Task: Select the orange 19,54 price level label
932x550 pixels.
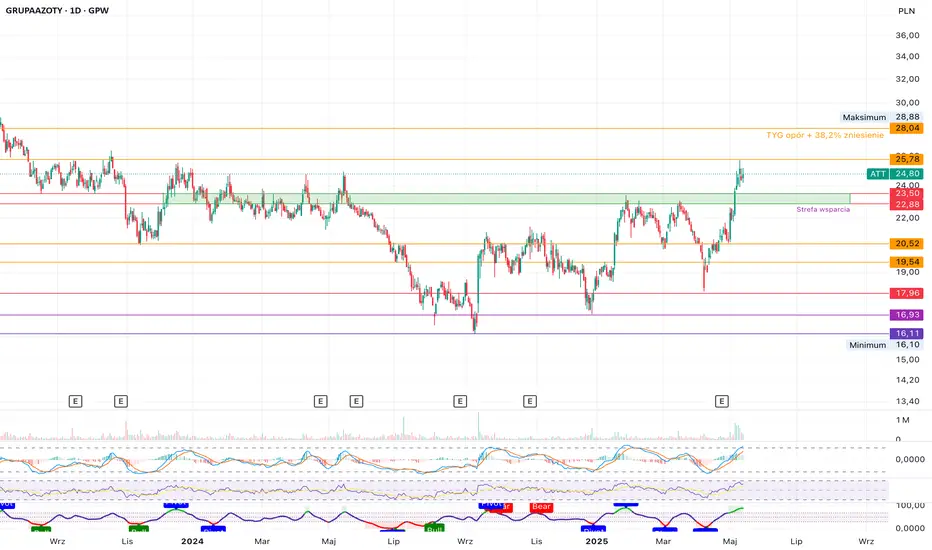Action: (x=906, y=262)
